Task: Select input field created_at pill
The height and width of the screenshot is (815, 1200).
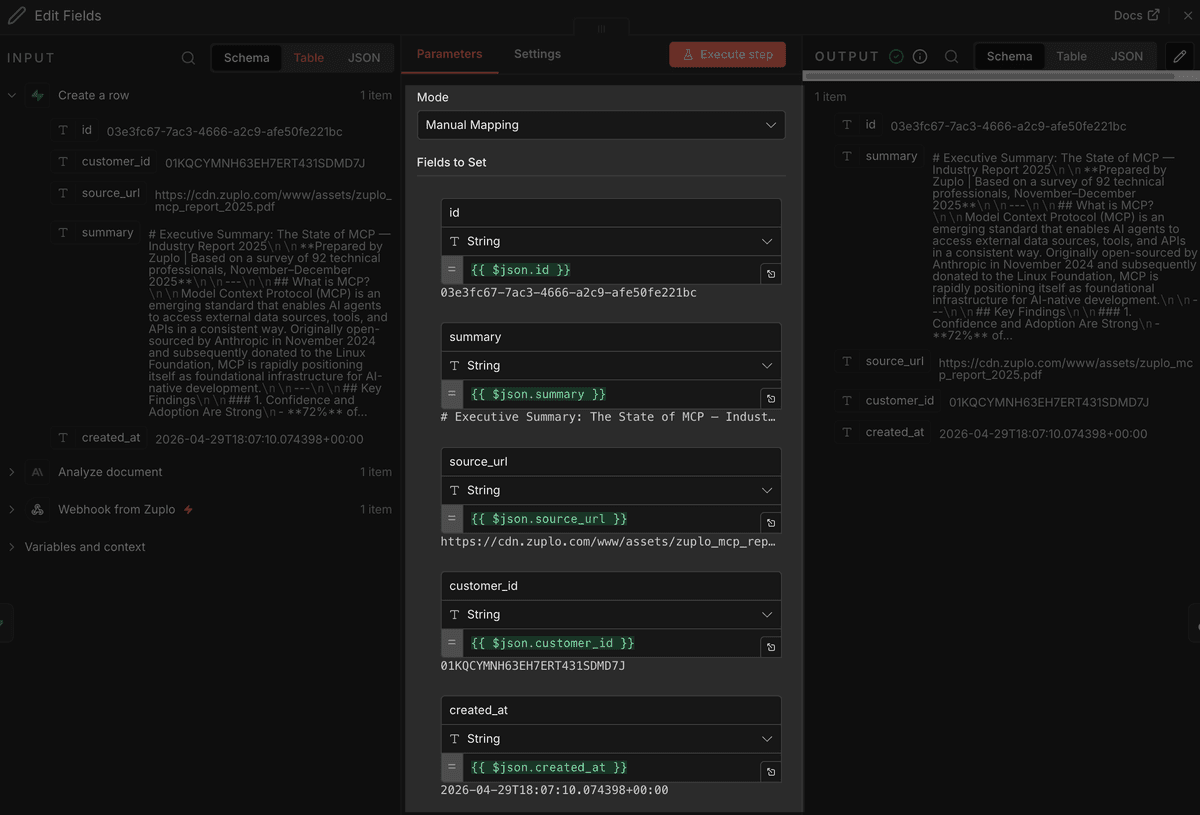Action: (x=100, y=438)
